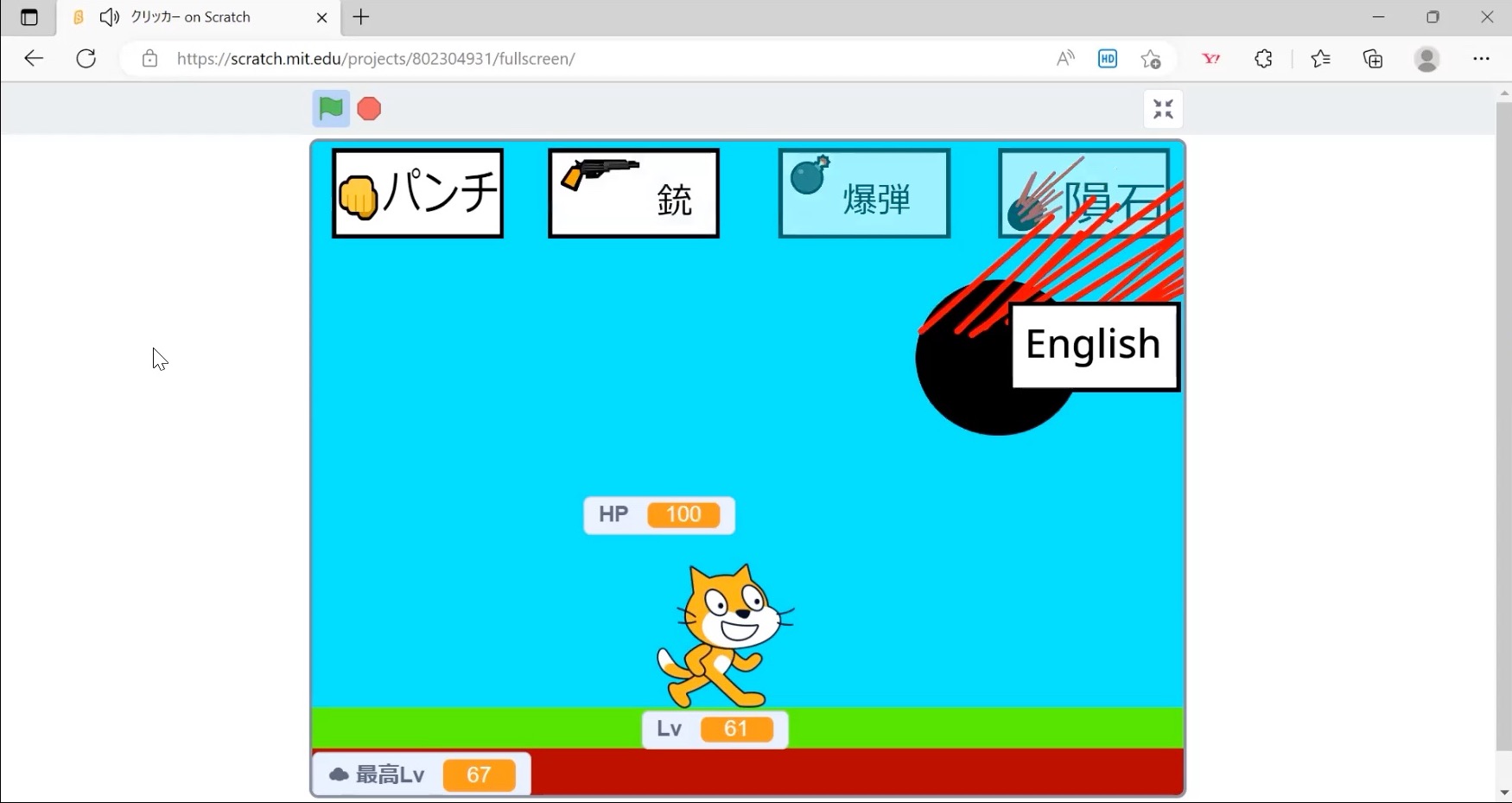Open the Yahoo Y! extension icon
The height and width of the screenshot is (803, 1512).
[x=1211, y=59]
